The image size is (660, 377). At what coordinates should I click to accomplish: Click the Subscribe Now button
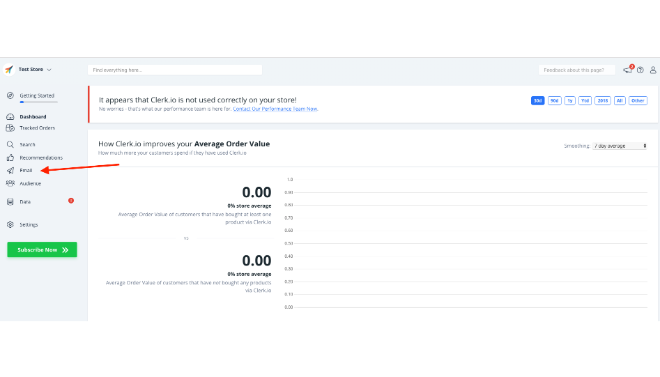pyautogui.click(x=42, y=250)
